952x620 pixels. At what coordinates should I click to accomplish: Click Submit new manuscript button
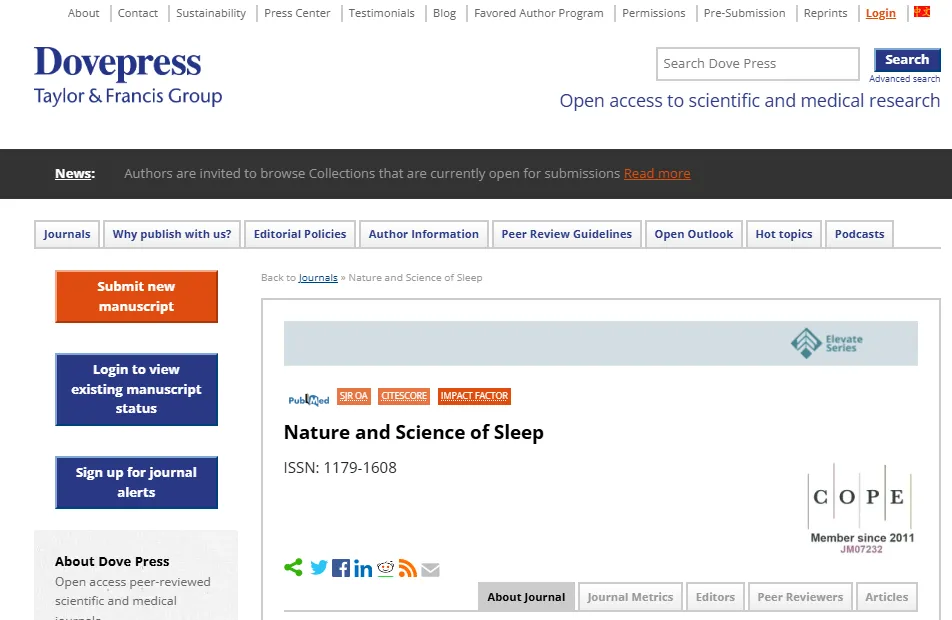137,296
